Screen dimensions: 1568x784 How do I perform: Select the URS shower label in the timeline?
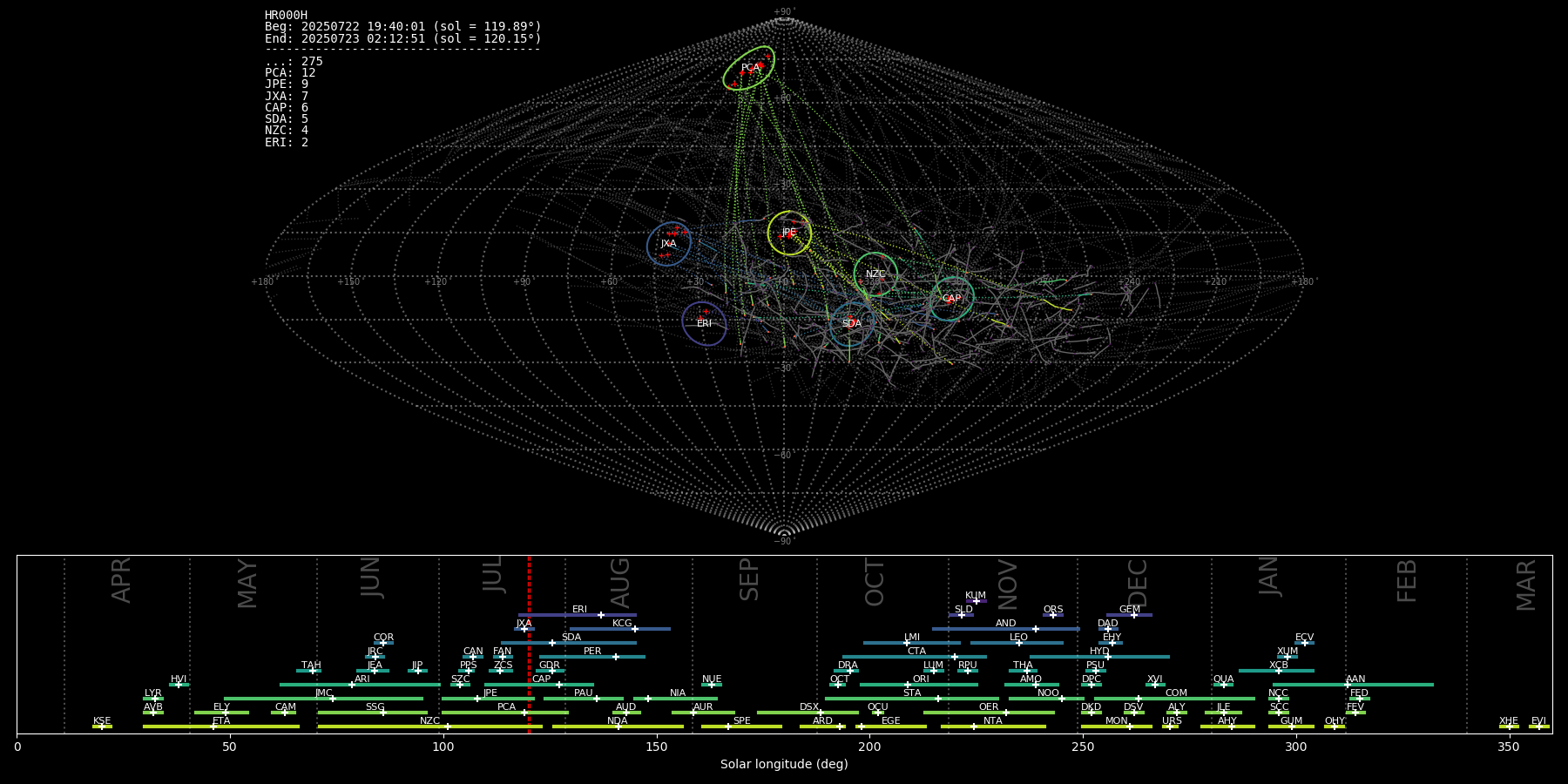(1172, 721)
